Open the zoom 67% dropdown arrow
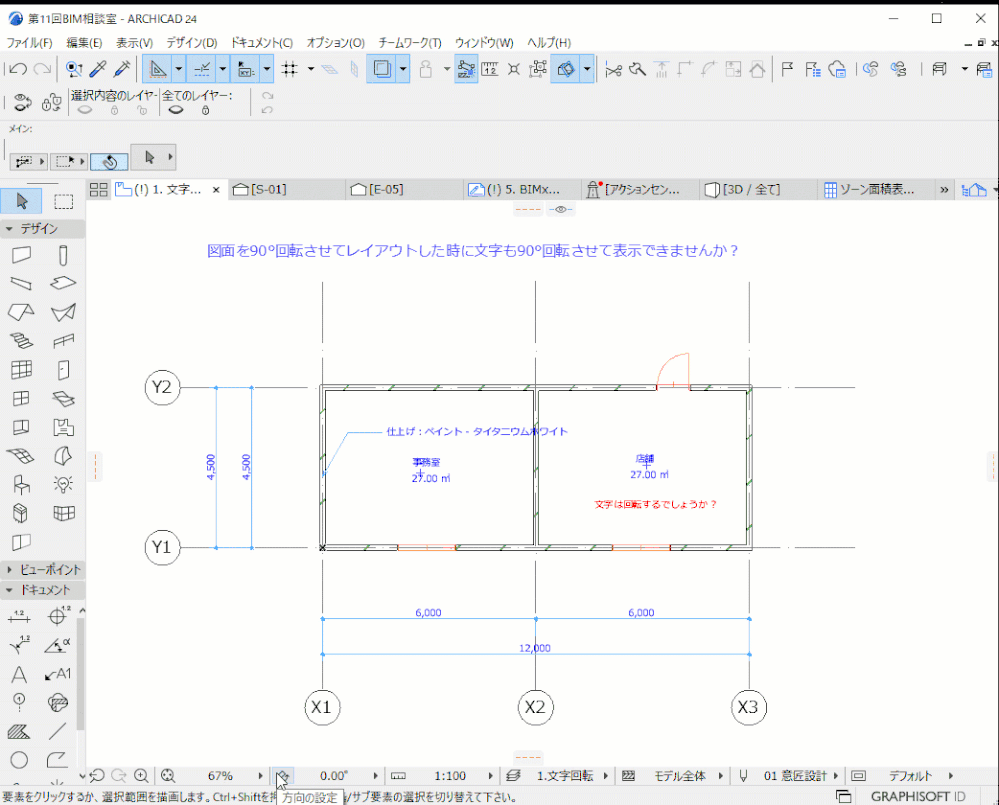Screen dimensions: 999x805 (x=260, y=776)
